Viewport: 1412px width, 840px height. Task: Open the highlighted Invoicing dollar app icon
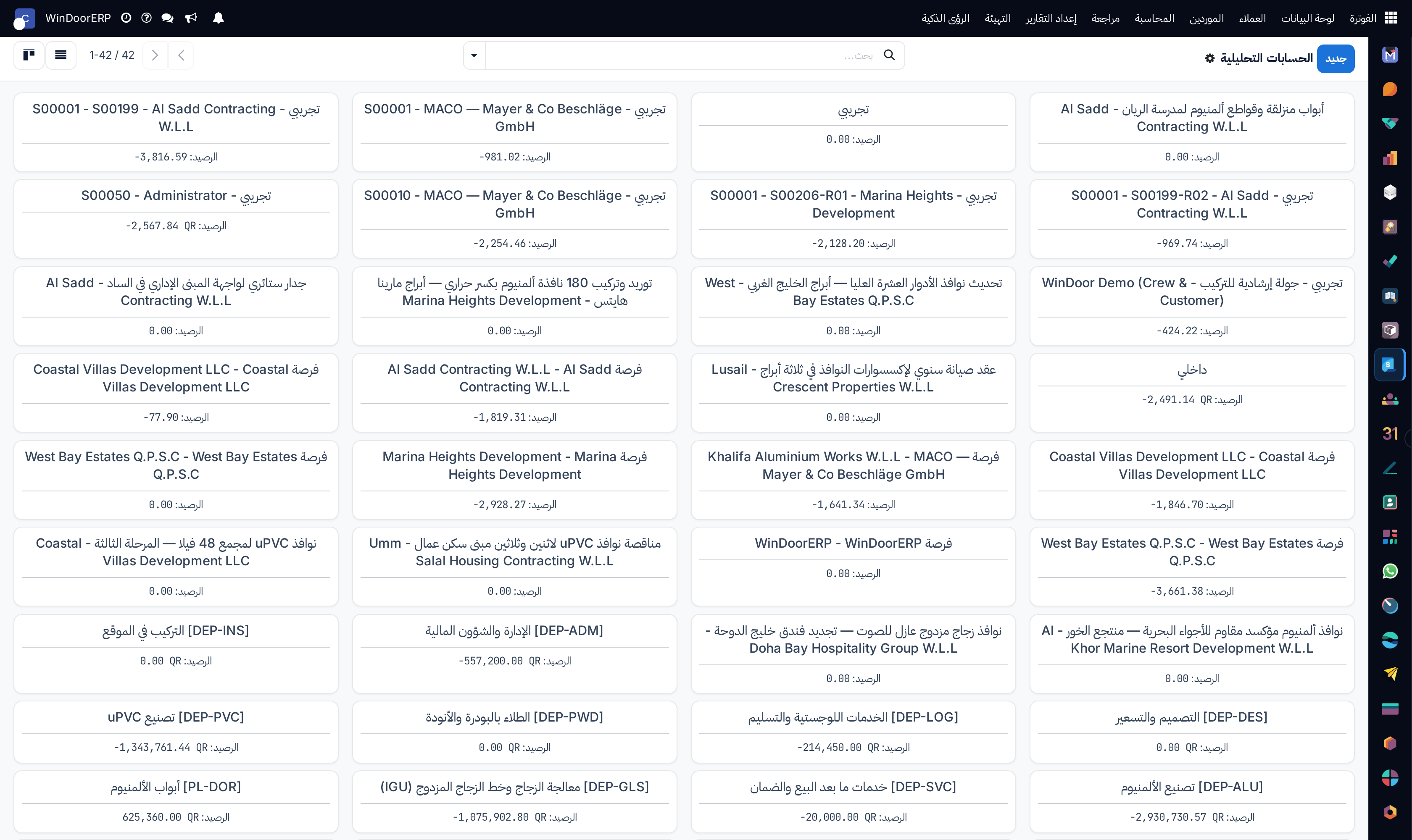[1390, 365]
